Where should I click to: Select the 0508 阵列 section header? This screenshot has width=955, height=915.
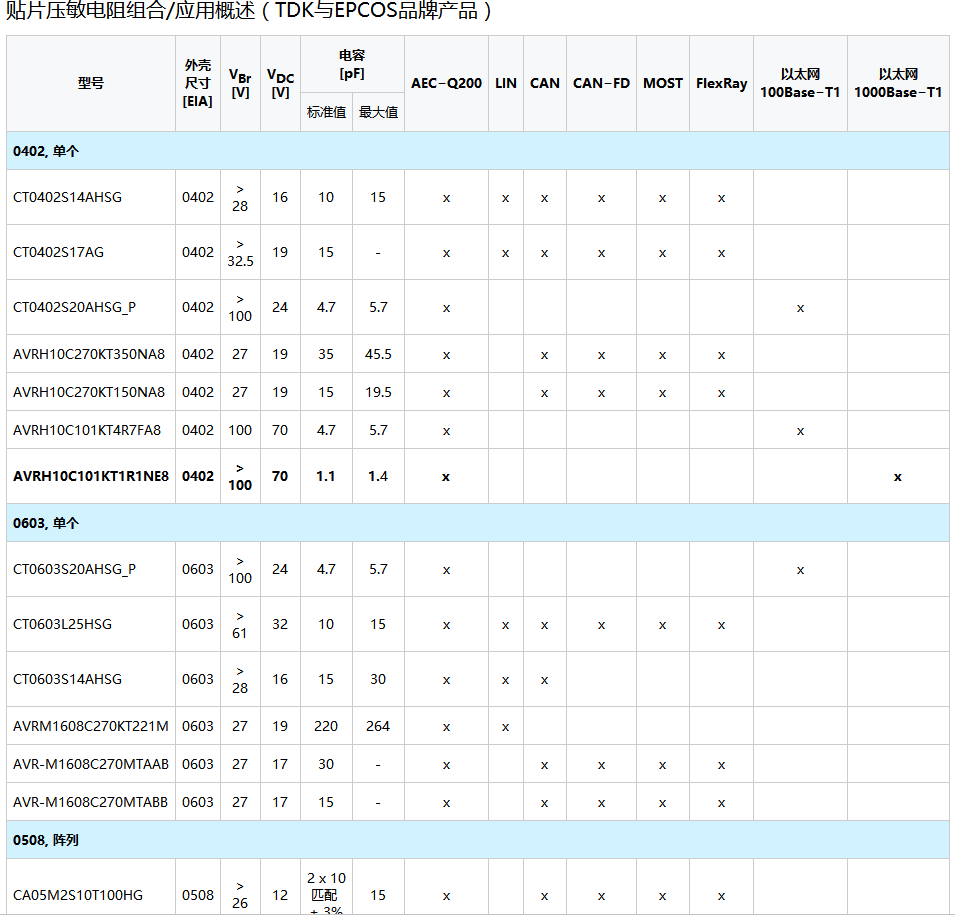pyautogui.click(x=478, y=840)
